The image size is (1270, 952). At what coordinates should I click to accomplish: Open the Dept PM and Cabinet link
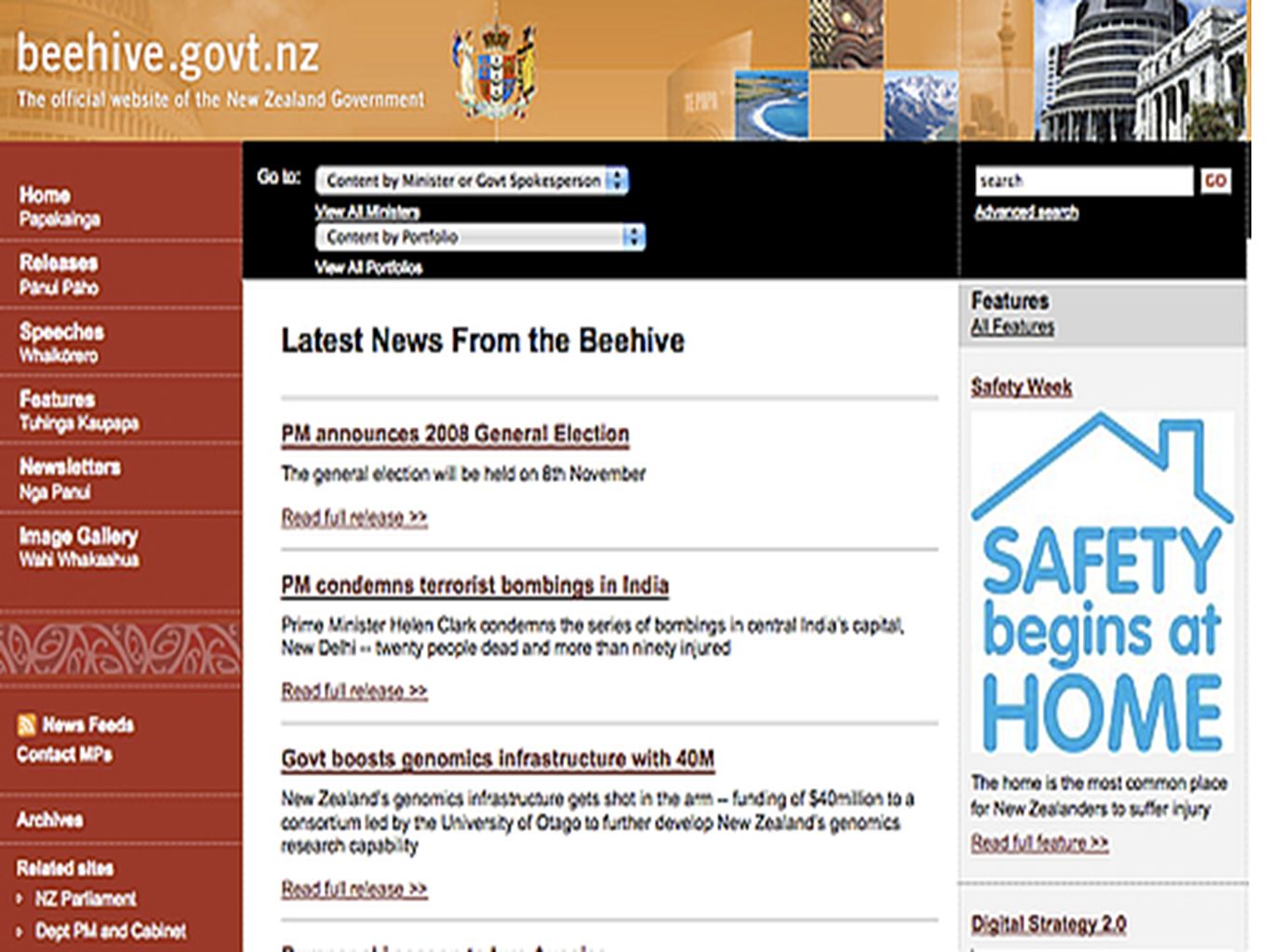pos(111,931)
